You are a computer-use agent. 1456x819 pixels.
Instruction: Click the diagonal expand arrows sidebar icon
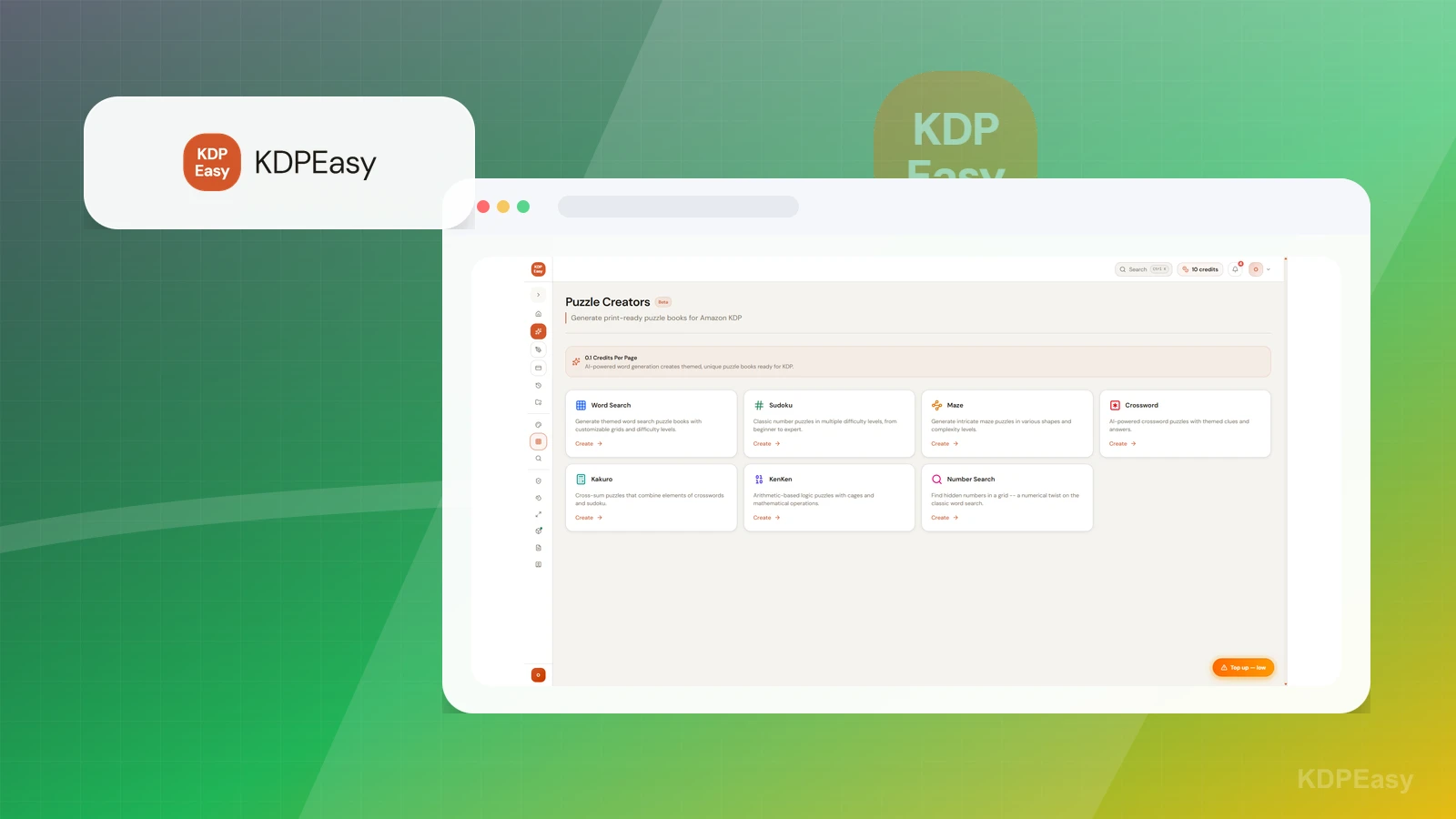pos(538,514)
